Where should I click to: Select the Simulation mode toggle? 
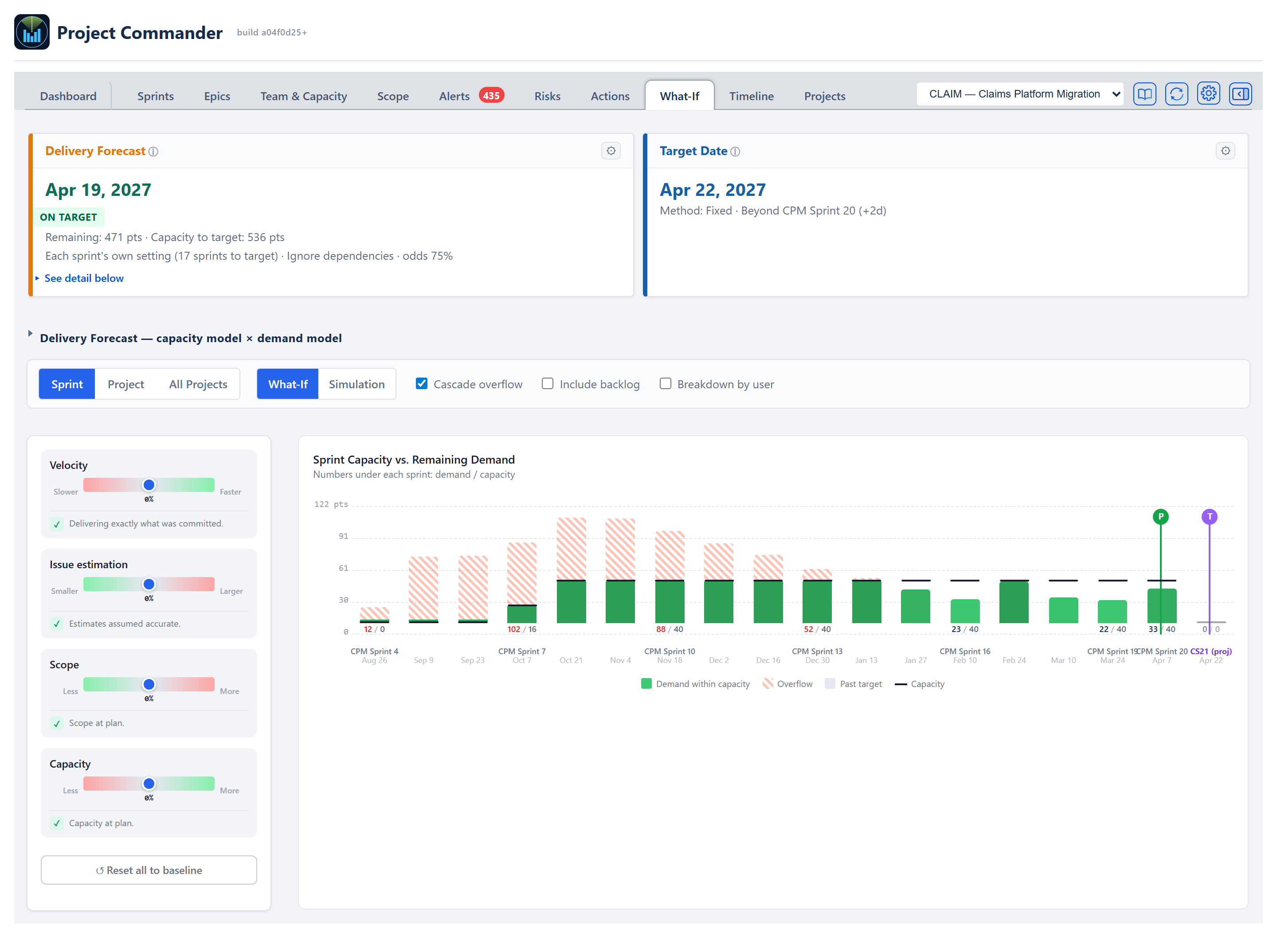coord(356,384)
